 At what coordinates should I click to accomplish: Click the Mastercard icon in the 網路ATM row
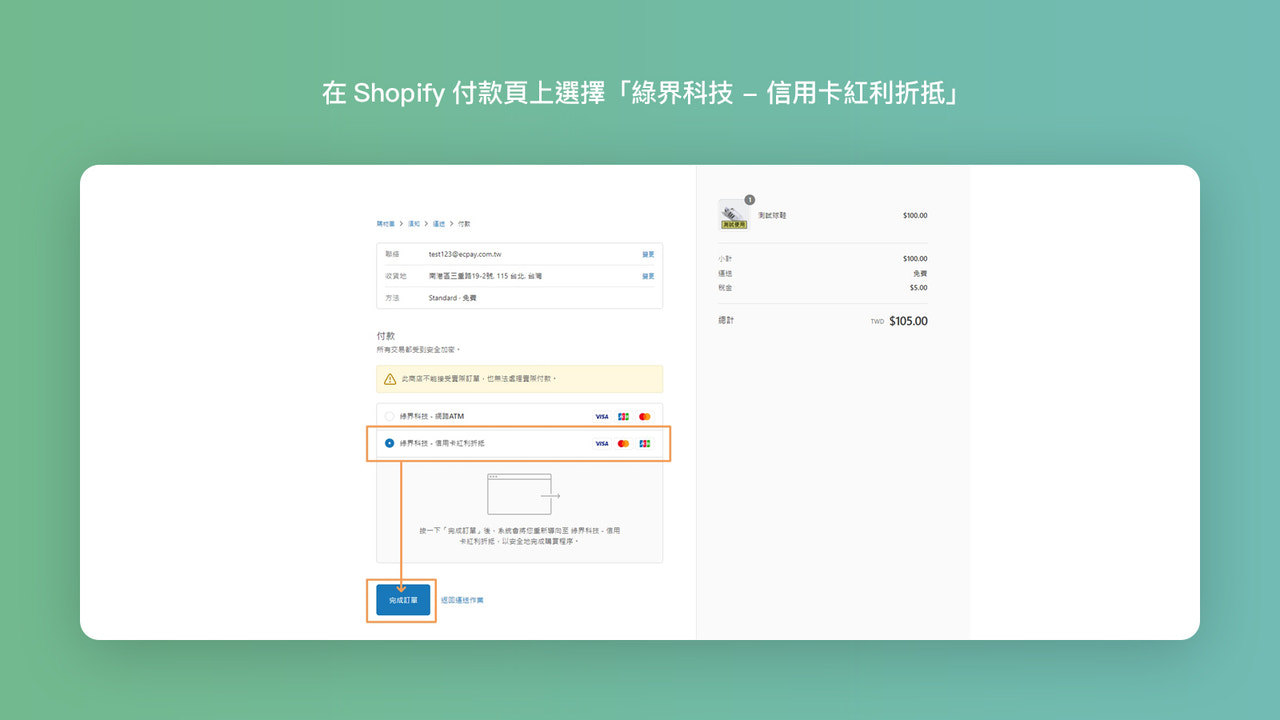644,416
